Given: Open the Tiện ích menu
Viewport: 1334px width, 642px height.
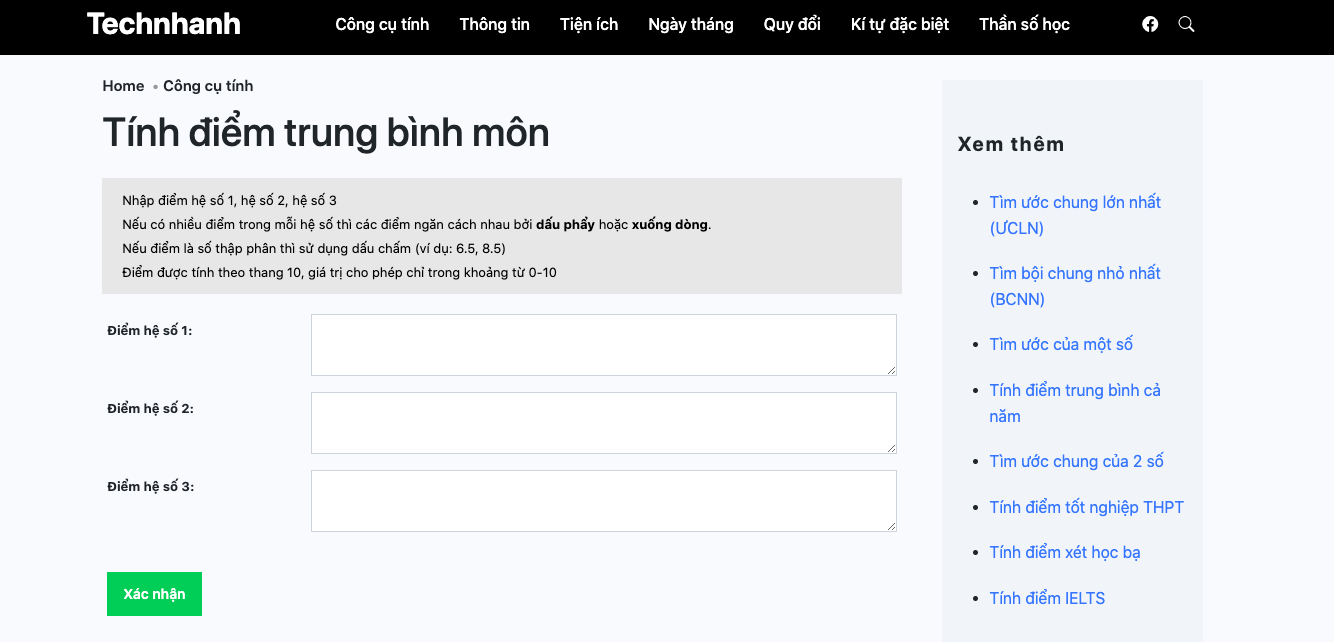Looking at the screenshot, I should pyautogui.click(x=589, y=24).
